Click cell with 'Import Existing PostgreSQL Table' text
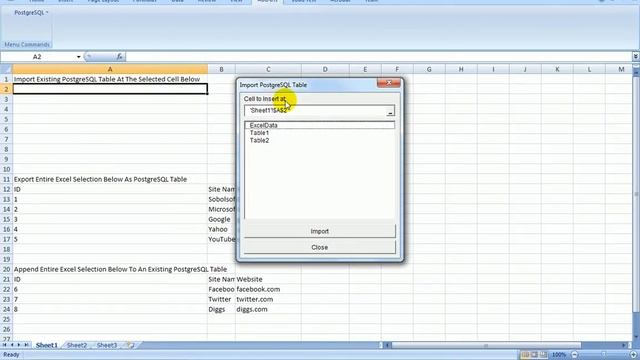640x360 pixels. click(x=110, y=79)
